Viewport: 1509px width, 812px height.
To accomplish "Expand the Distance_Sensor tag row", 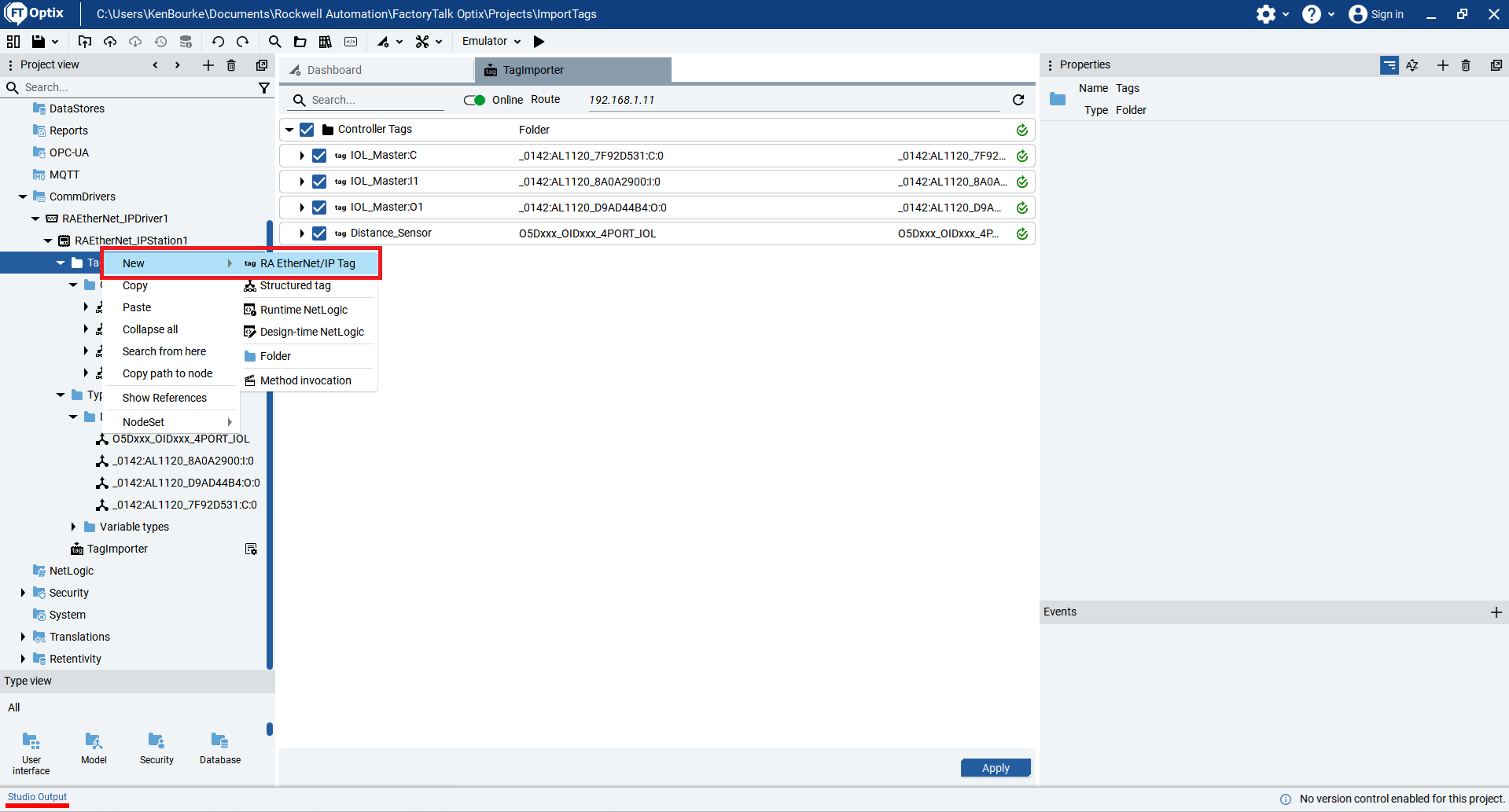I will pyautogui.click(x=302, y=233).
